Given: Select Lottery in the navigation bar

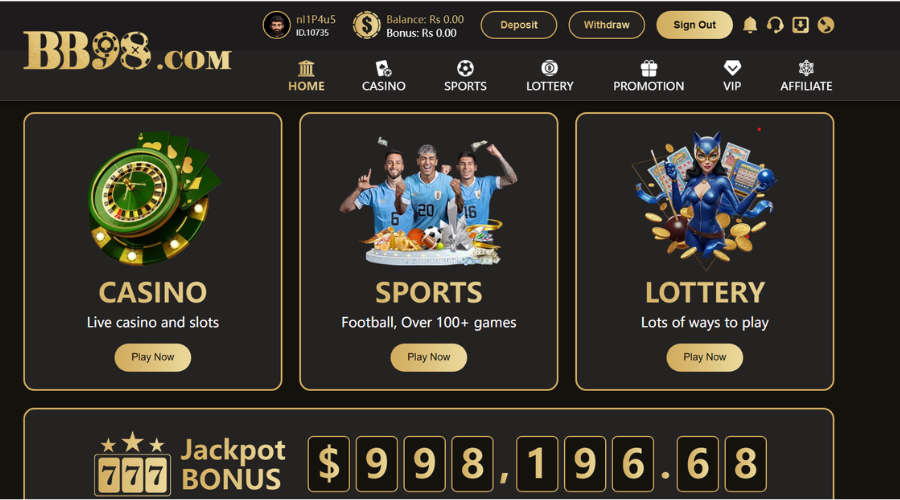Looking at the screenshot, I should (x=550, y=76).
